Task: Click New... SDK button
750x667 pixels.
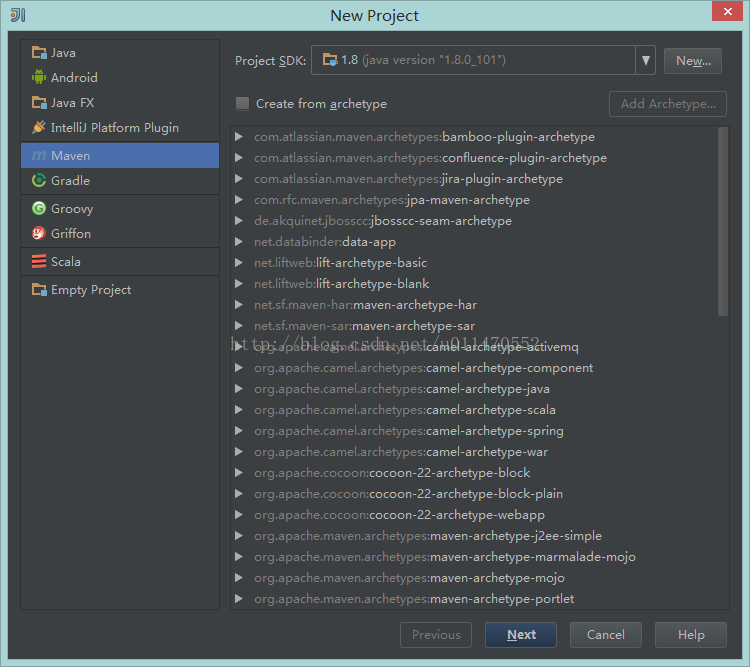Action: click(x=693, y=61)
